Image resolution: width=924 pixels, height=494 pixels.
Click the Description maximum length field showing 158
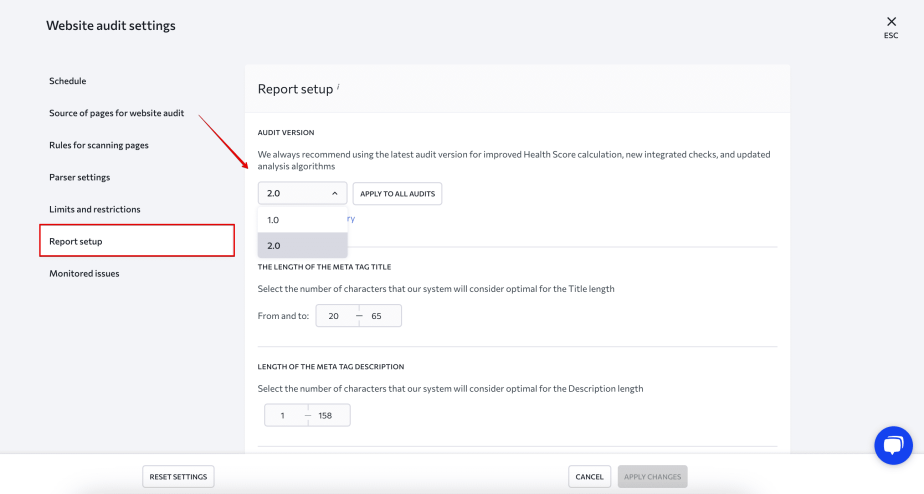click(x=329, y=416)
